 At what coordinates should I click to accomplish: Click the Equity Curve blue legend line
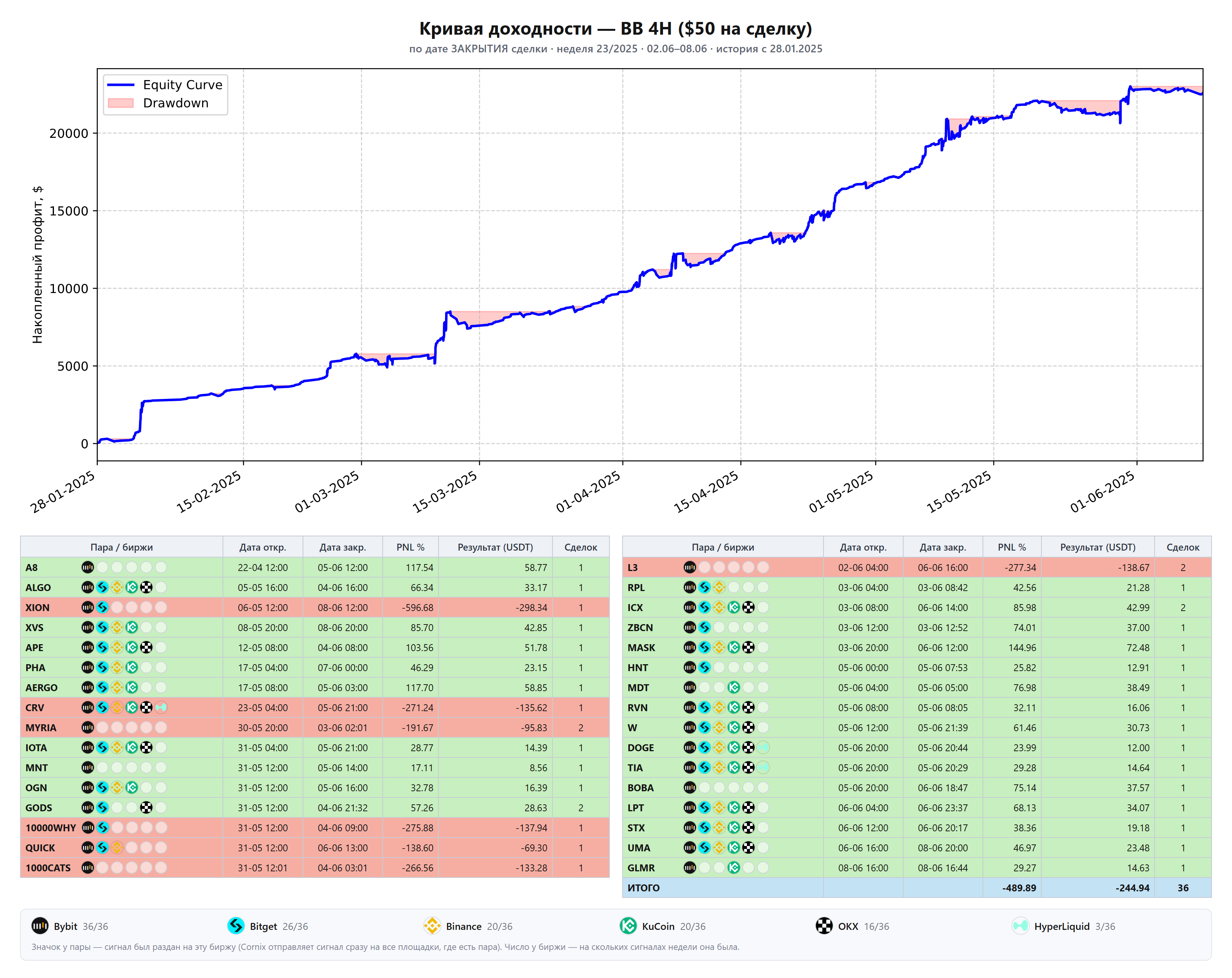(x=121, y=85)
